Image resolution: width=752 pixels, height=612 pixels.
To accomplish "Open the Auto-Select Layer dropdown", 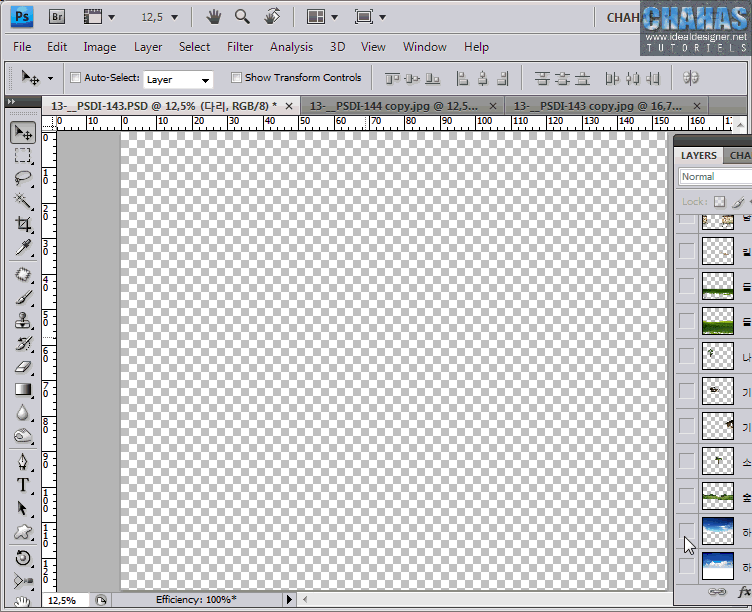I will pos(178,80).
